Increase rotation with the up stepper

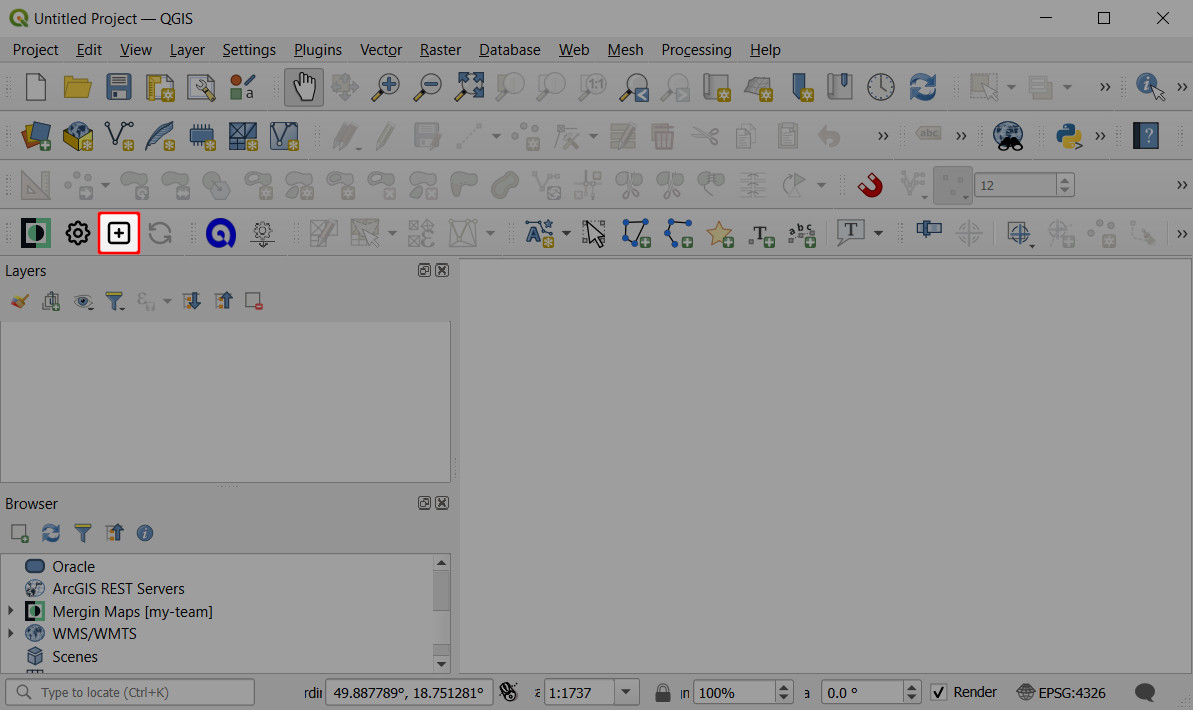pyautogui.click(x=911, y=687)
